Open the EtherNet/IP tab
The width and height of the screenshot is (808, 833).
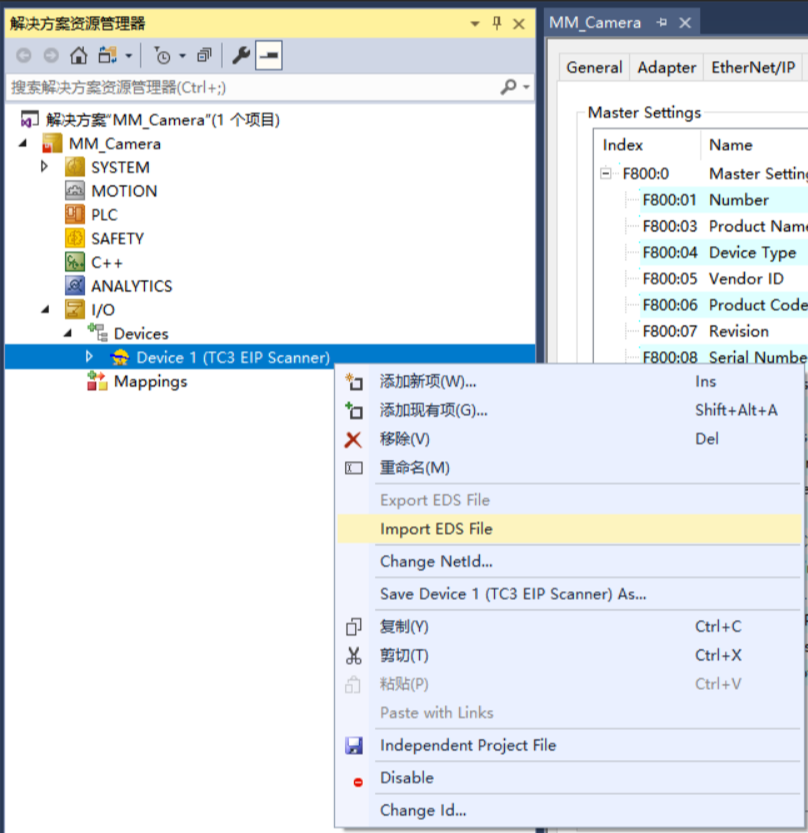[x=753, y=68]
